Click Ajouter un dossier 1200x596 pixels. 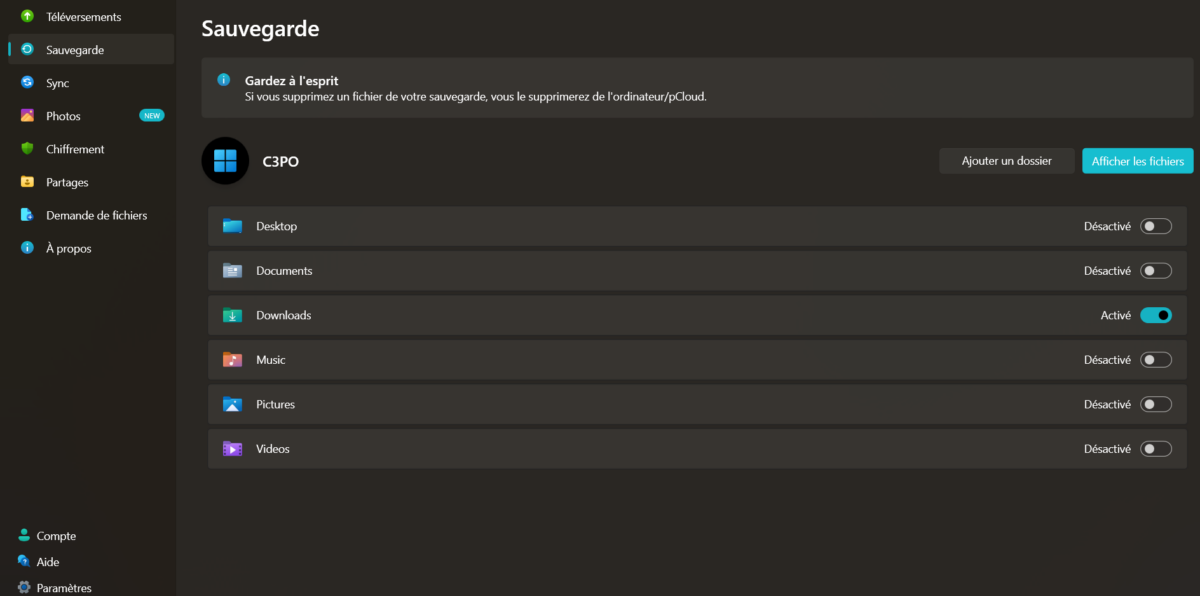(1006, 160)
